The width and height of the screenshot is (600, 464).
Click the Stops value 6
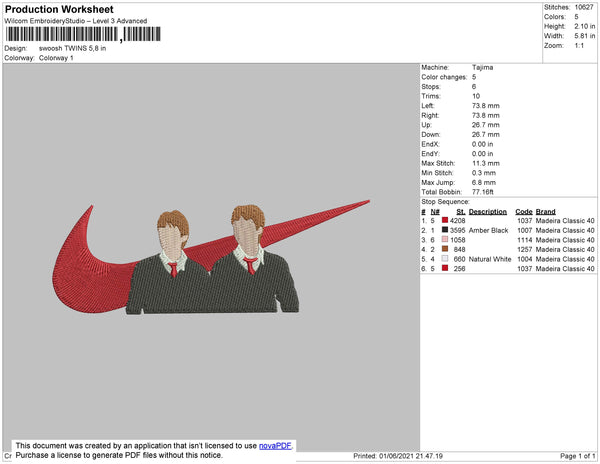474,86
